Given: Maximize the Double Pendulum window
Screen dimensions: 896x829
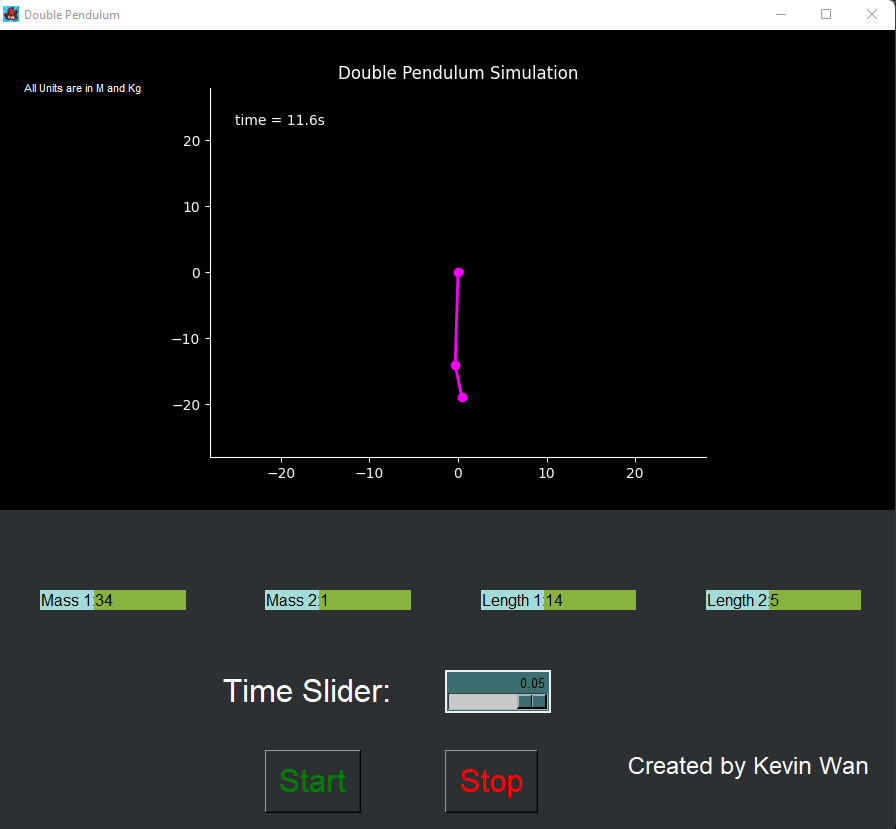Looking at the screenshot, I should pyautogui.click(x=827, y=14).
